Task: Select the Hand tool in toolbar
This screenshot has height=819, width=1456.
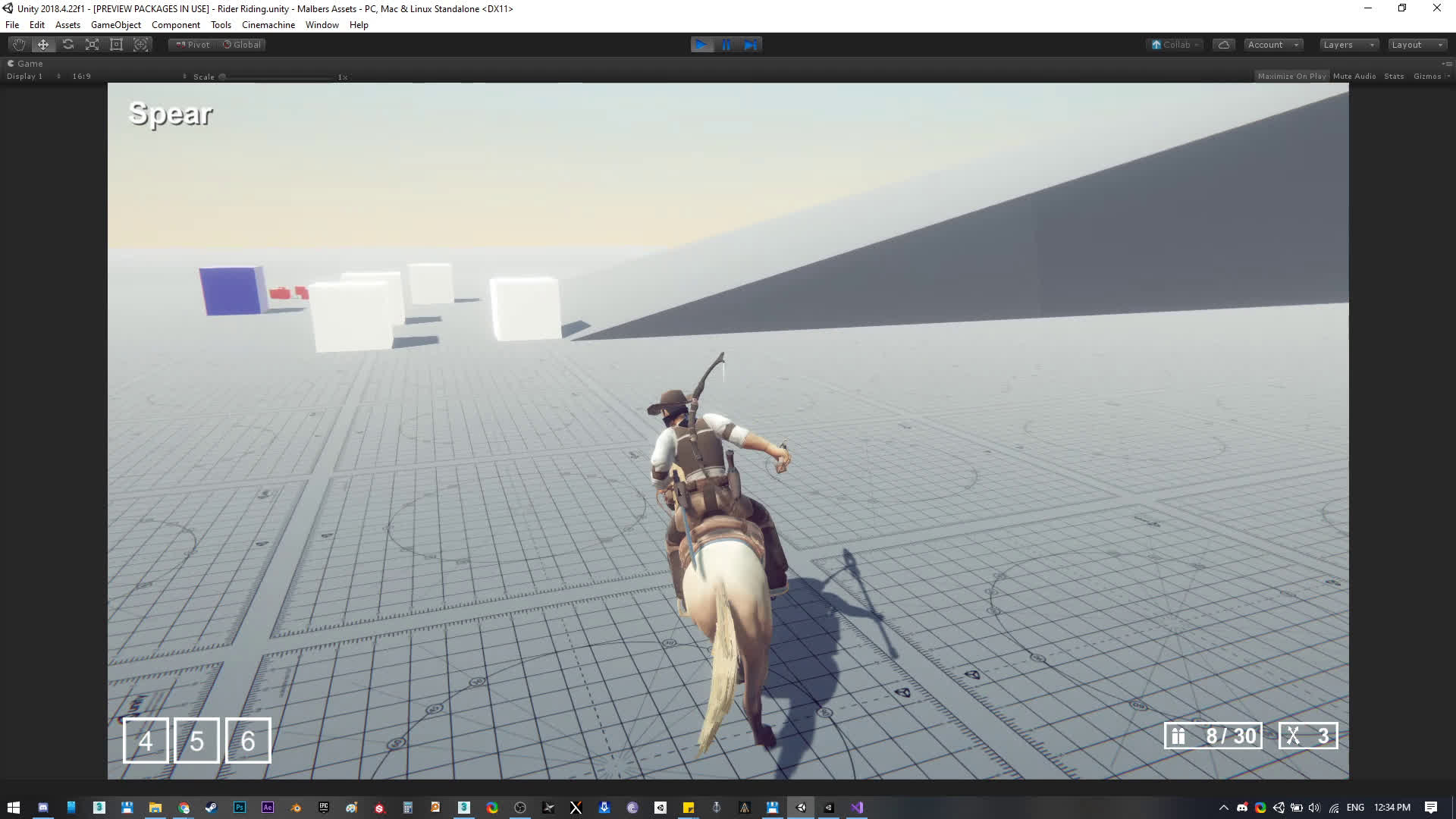Action: pyautogui.click(x=19, y=45)
